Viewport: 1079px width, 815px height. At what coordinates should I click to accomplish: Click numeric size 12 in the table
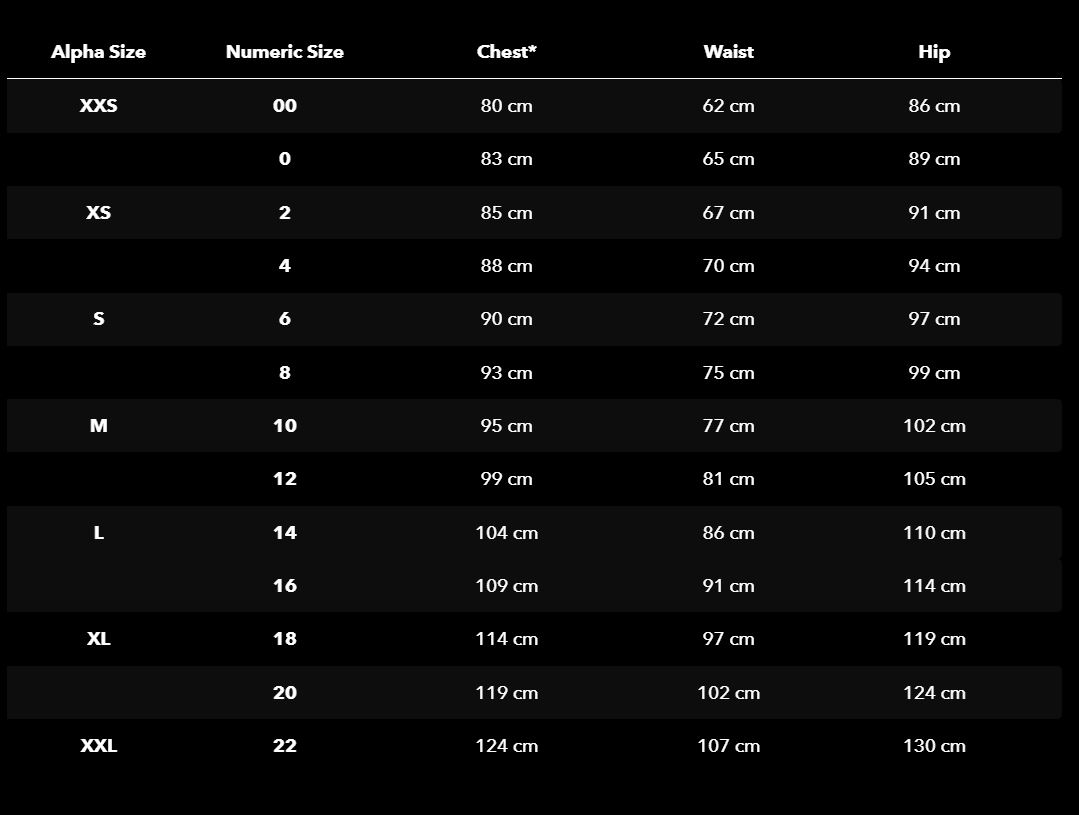(284, 478)
